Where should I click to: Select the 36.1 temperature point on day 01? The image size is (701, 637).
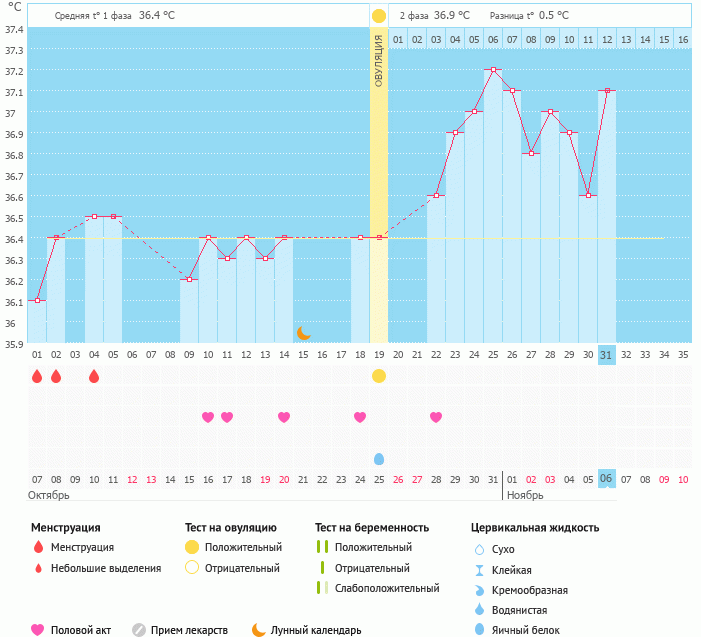click(x=37, y=300)
